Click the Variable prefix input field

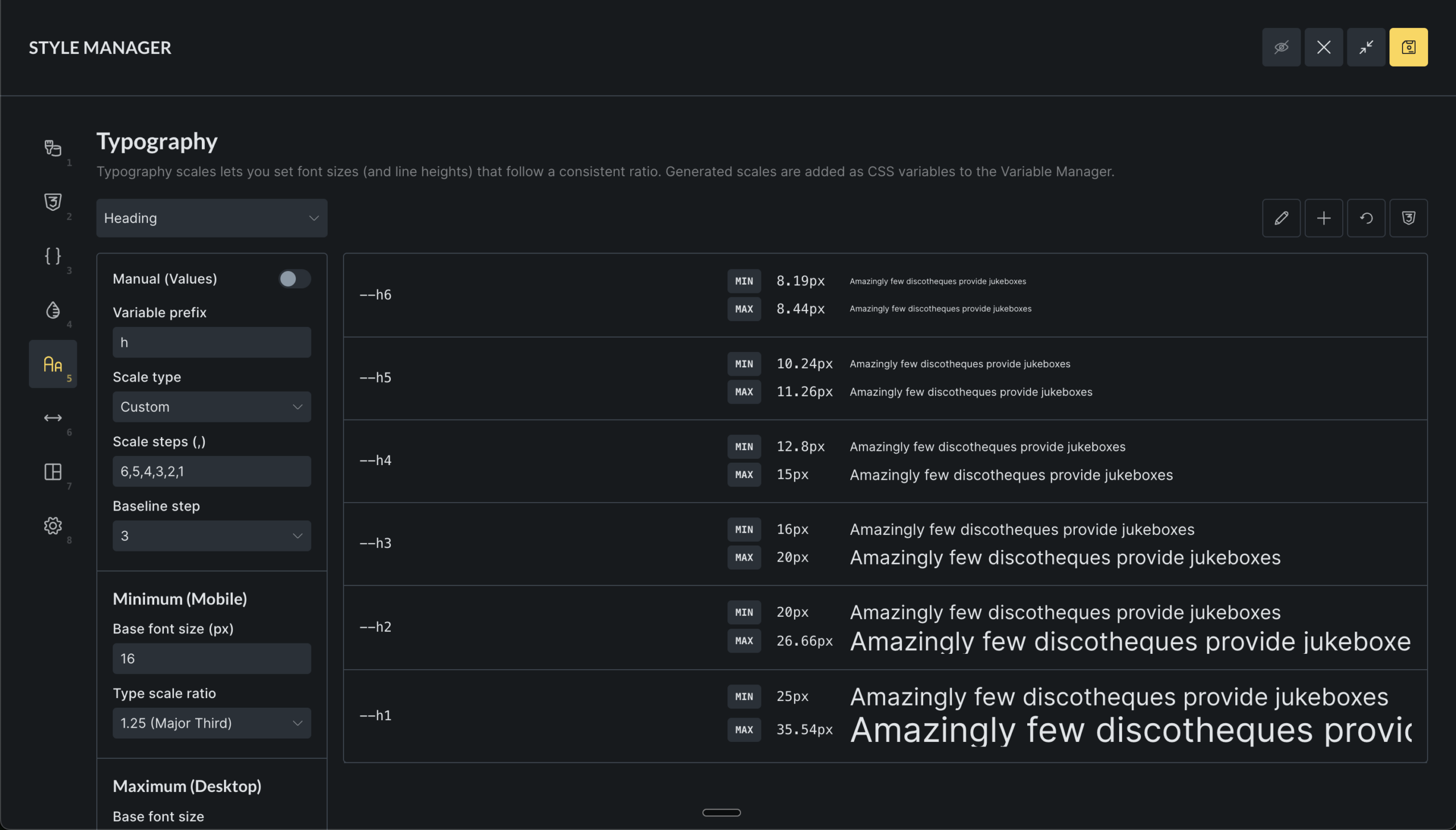coord(212,343)
